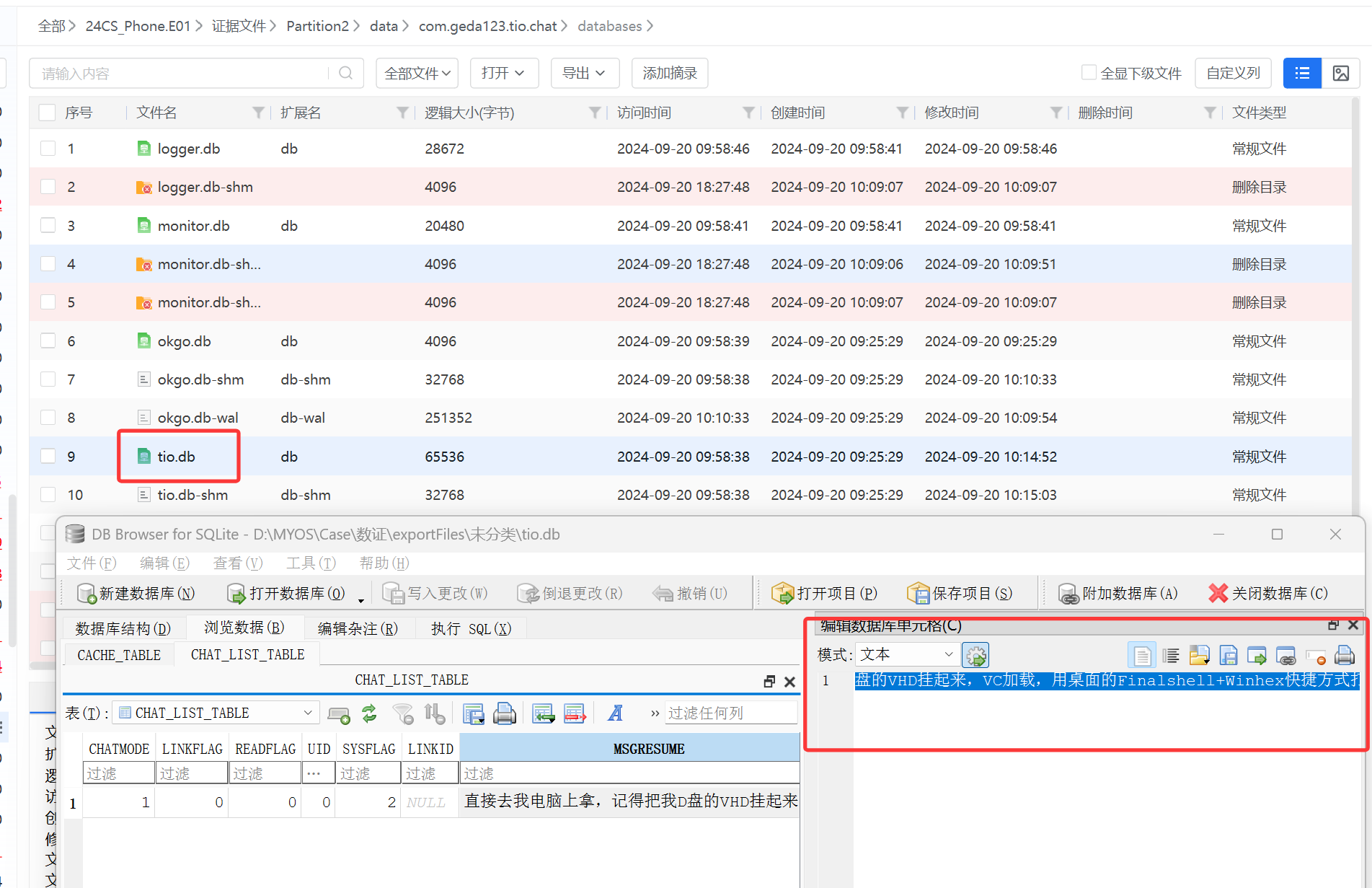Expand the browse toolbar overflow chevron
Viewport: 1372px width, 888px height.
coord(655,713)
